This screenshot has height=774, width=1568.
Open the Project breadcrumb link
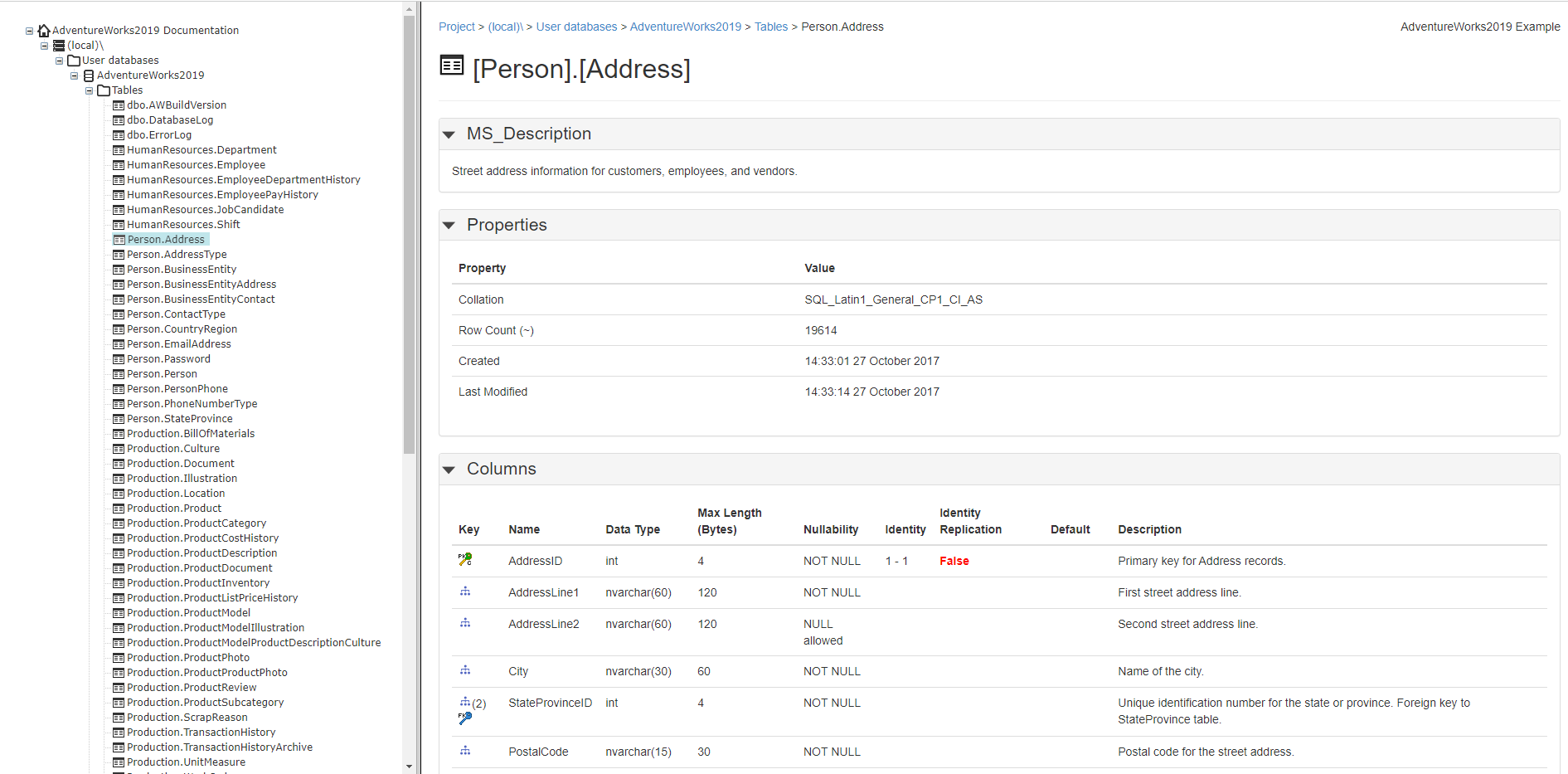click(x=457, y=27)
